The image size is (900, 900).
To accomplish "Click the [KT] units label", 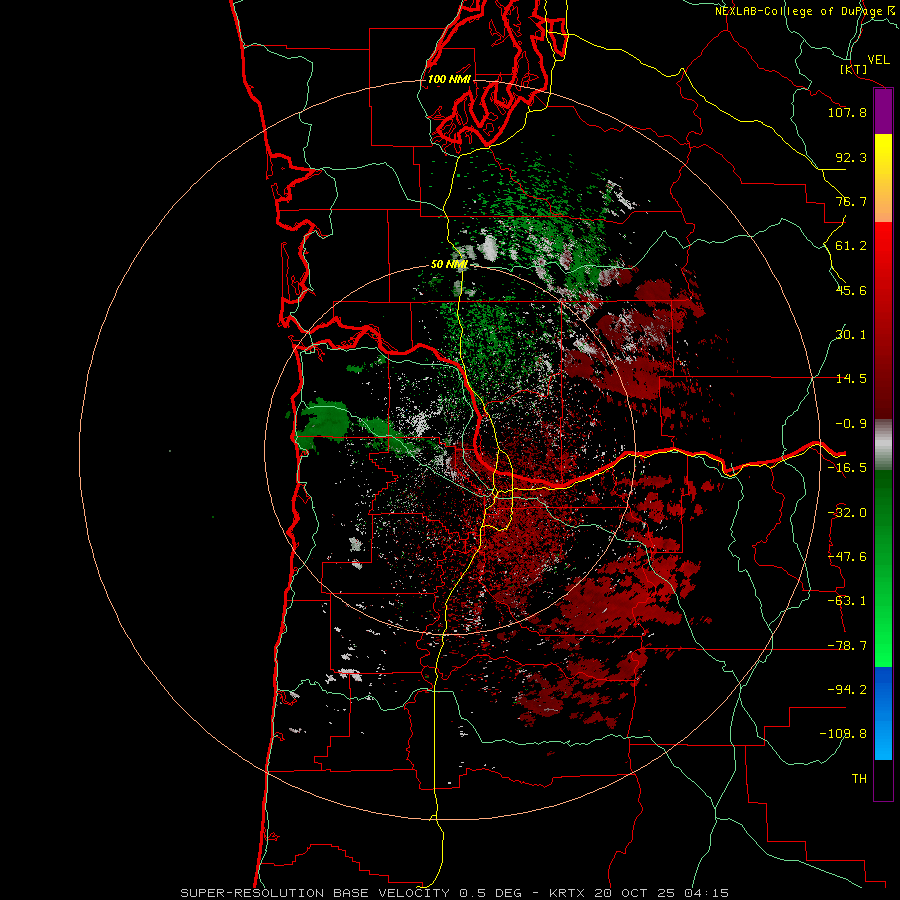I will [x=854, y=69].
